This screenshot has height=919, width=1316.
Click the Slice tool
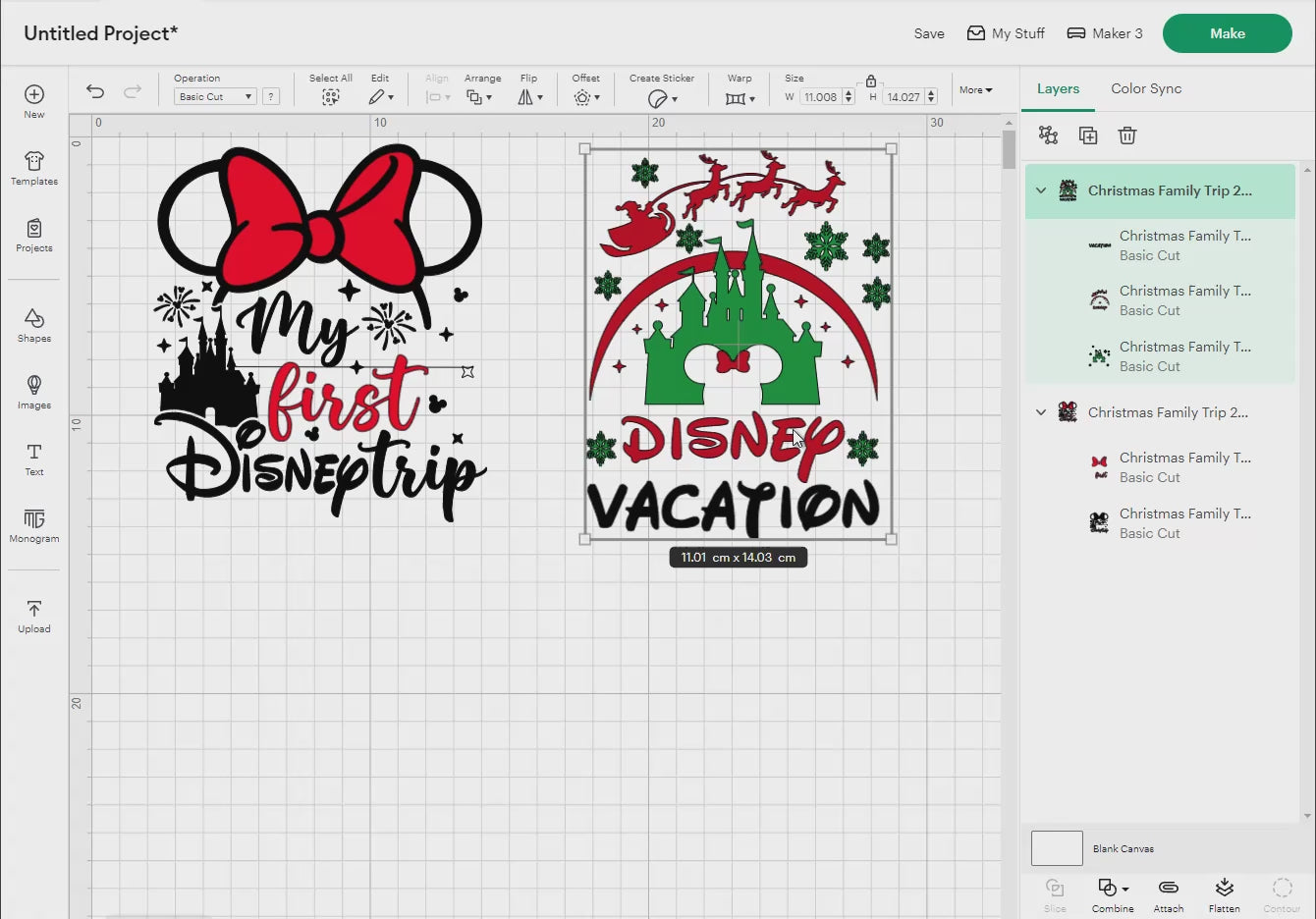pyautogui.click(x=1055, y=895)
